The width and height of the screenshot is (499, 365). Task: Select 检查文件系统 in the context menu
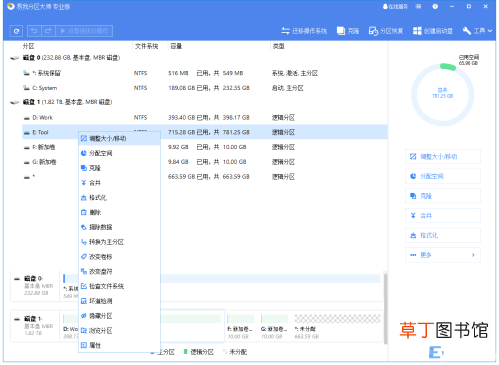point(119,286)
